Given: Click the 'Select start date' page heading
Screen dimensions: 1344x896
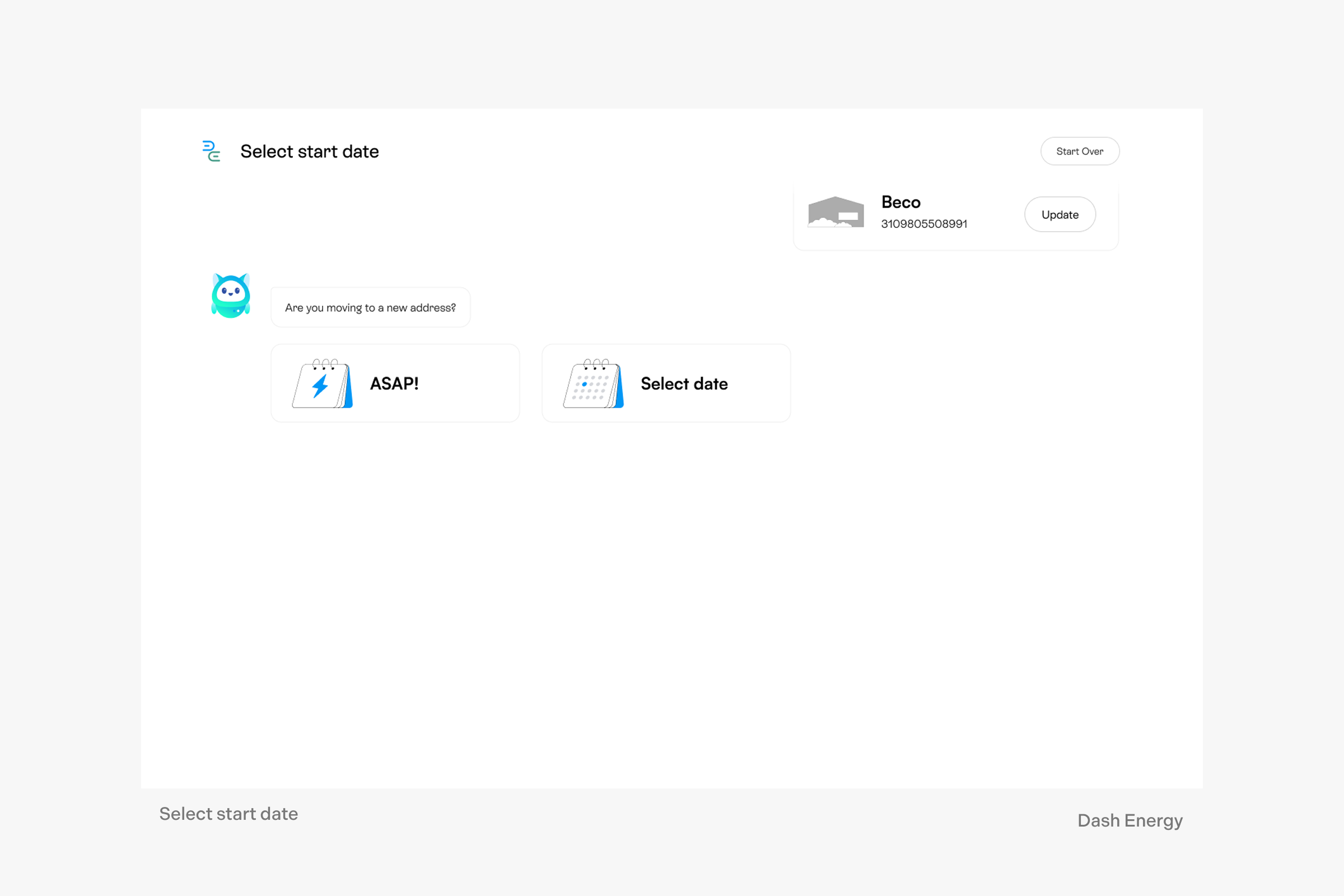Looking at the screenshot, I should pos(309,151).
